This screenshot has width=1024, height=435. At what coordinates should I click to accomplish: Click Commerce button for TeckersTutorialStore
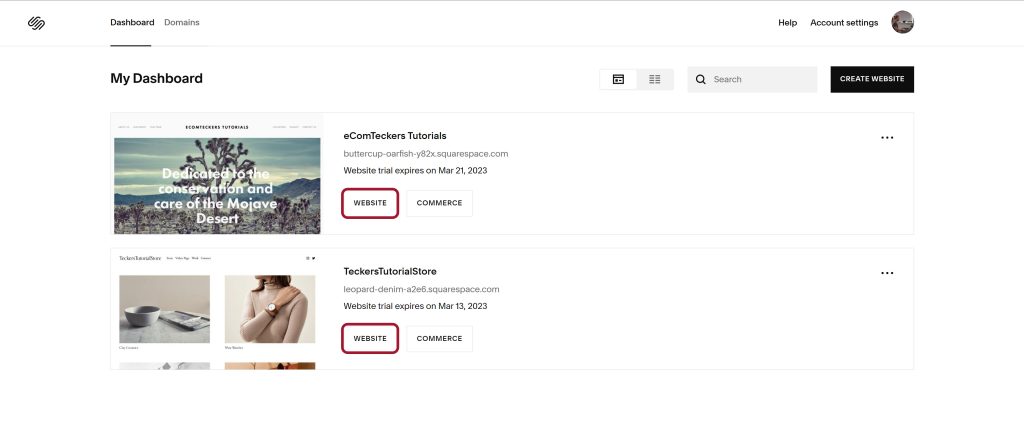pos(440,338)
